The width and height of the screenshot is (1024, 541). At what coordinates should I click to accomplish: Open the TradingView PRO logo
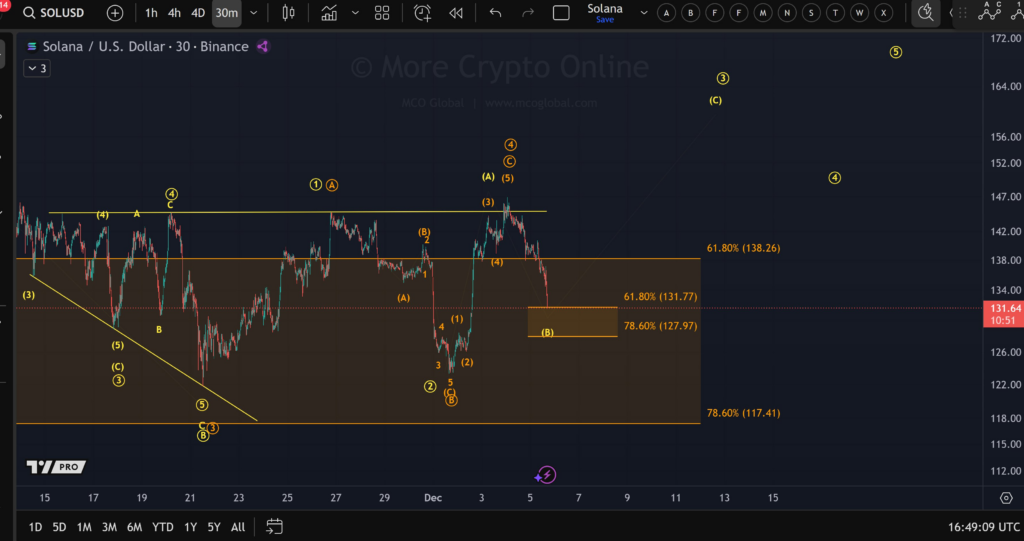coord(56,467)
